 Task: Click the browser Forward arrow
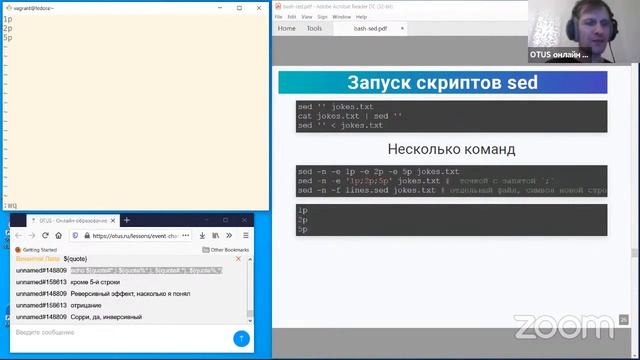(x=32, y=236)
